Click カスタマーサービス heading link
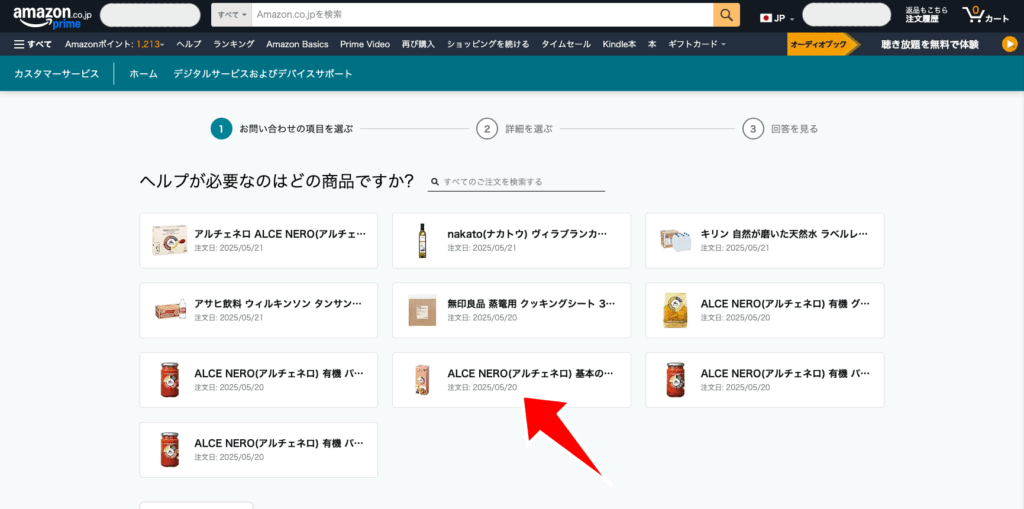The image size is (1024, 509). click(x=57, y=74)
